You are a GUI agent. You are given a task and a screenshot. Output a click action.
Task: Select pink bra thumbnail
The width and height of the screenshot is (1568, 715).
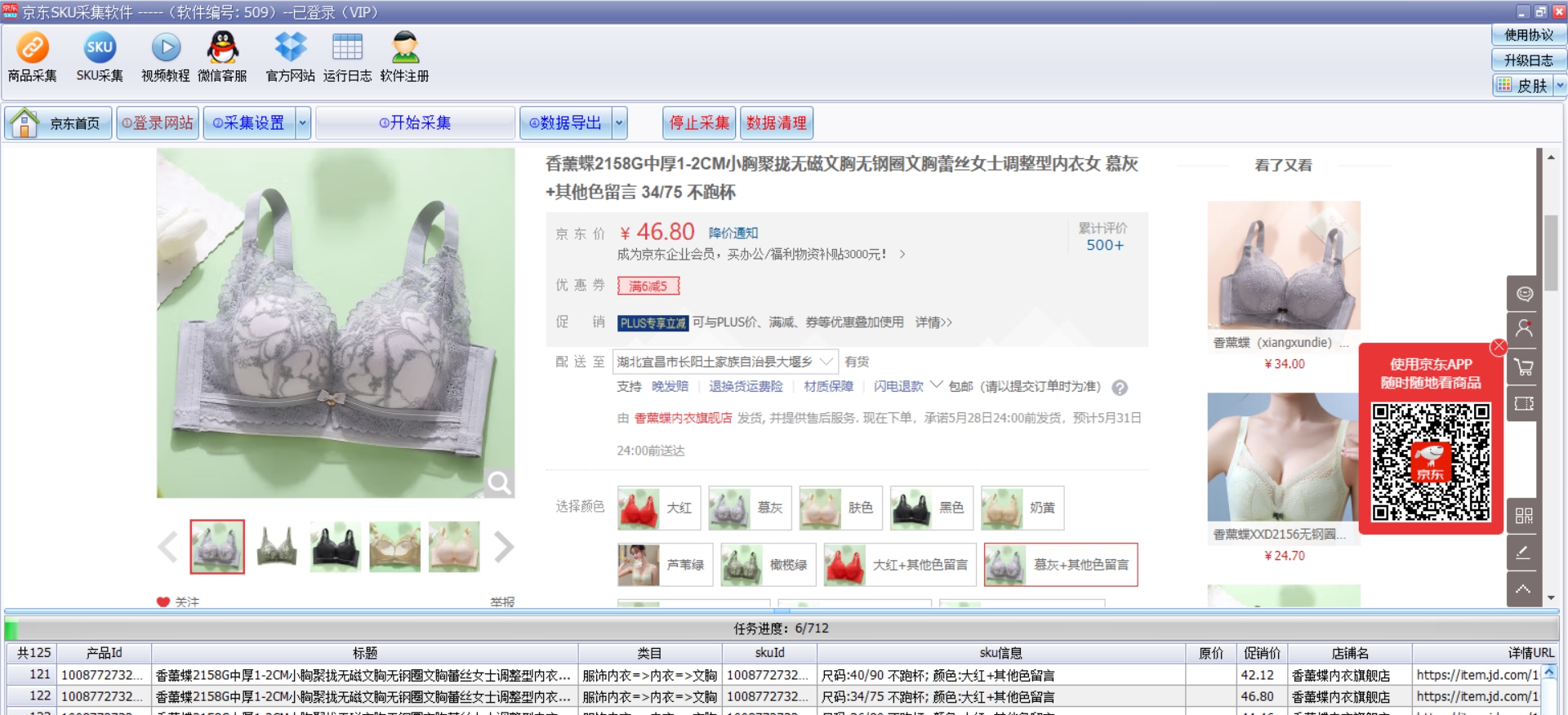[x=454, y=547]
